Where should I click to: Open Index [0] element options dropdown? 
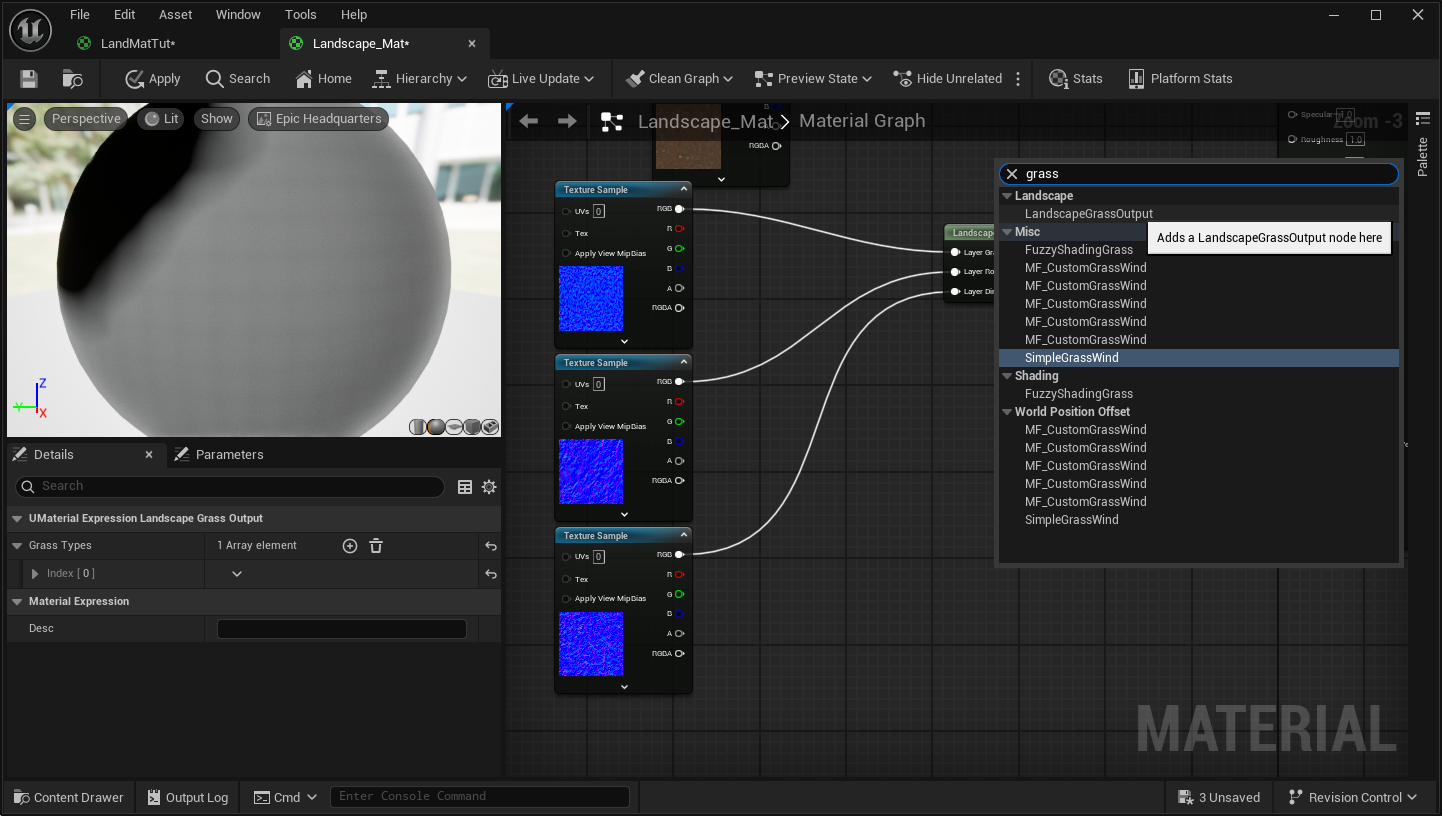pos(237,574)
